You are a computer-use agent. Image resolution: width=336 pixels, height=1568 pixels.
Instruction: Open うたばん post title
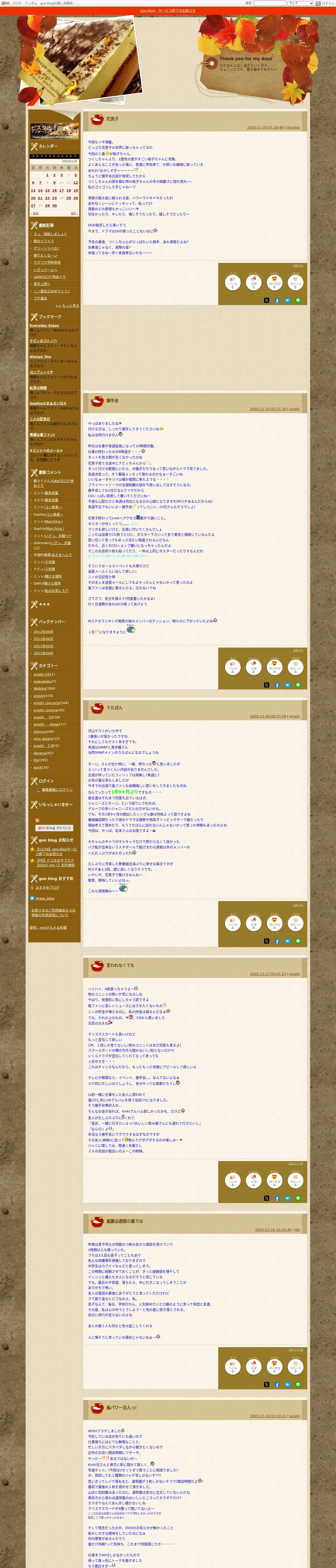[114, 707]
